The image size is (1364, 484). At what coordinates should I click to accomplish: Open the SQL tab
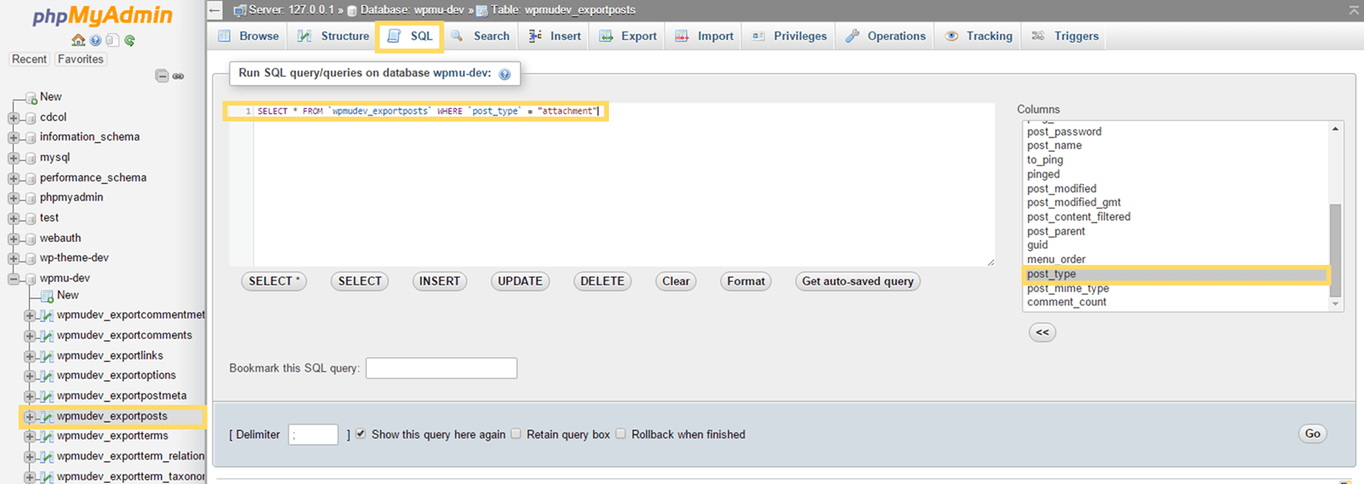pos(410,36)
